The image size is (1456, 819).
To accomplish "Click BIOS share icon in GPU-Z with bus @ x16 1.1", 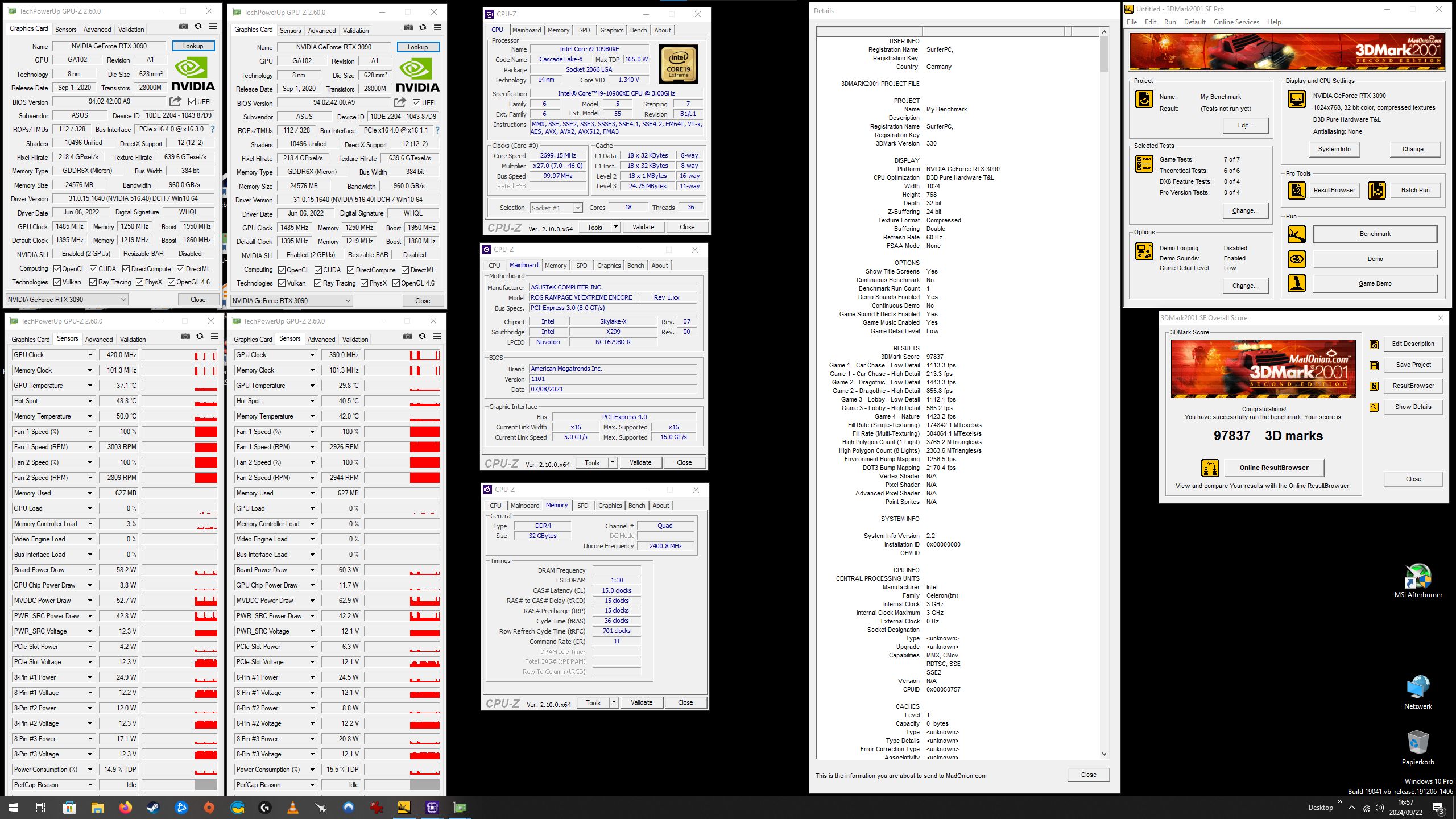I will click(x=400, y=102).
